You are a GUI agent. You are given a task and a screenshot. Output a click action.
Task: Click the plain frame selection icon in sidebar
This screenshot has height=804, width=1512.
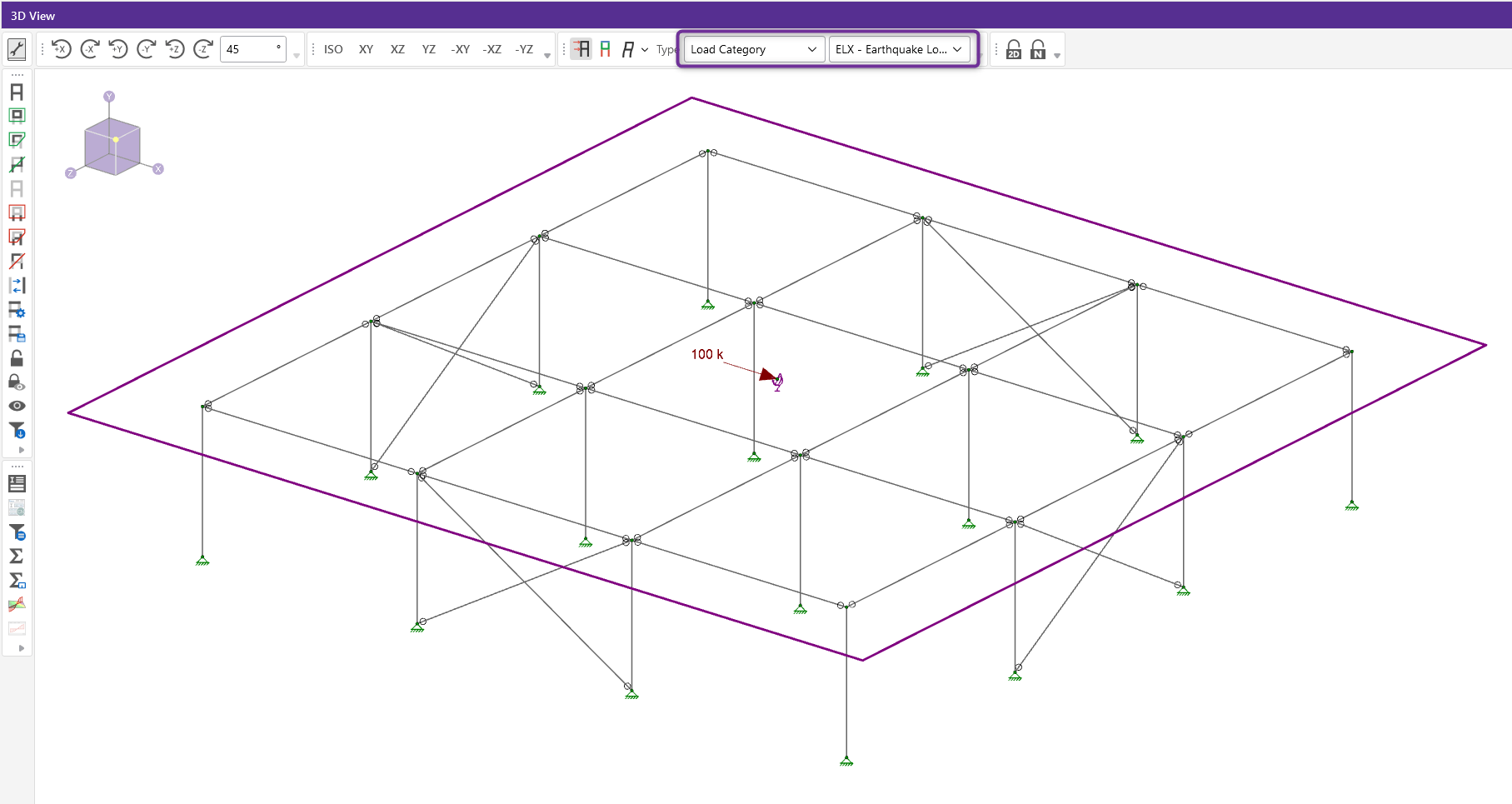tap(17, 92)
